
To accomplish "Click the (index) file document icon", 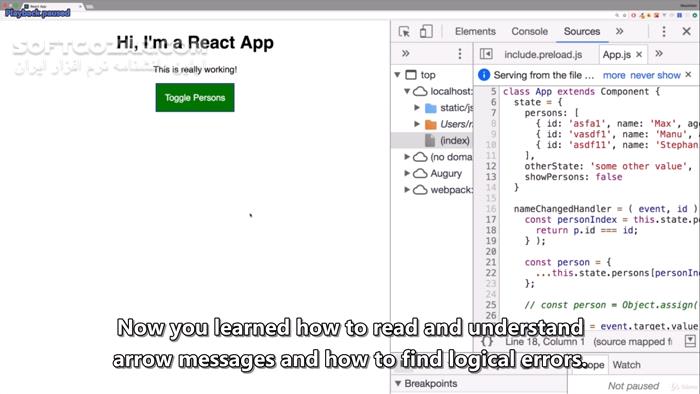I will click(430, 141).
